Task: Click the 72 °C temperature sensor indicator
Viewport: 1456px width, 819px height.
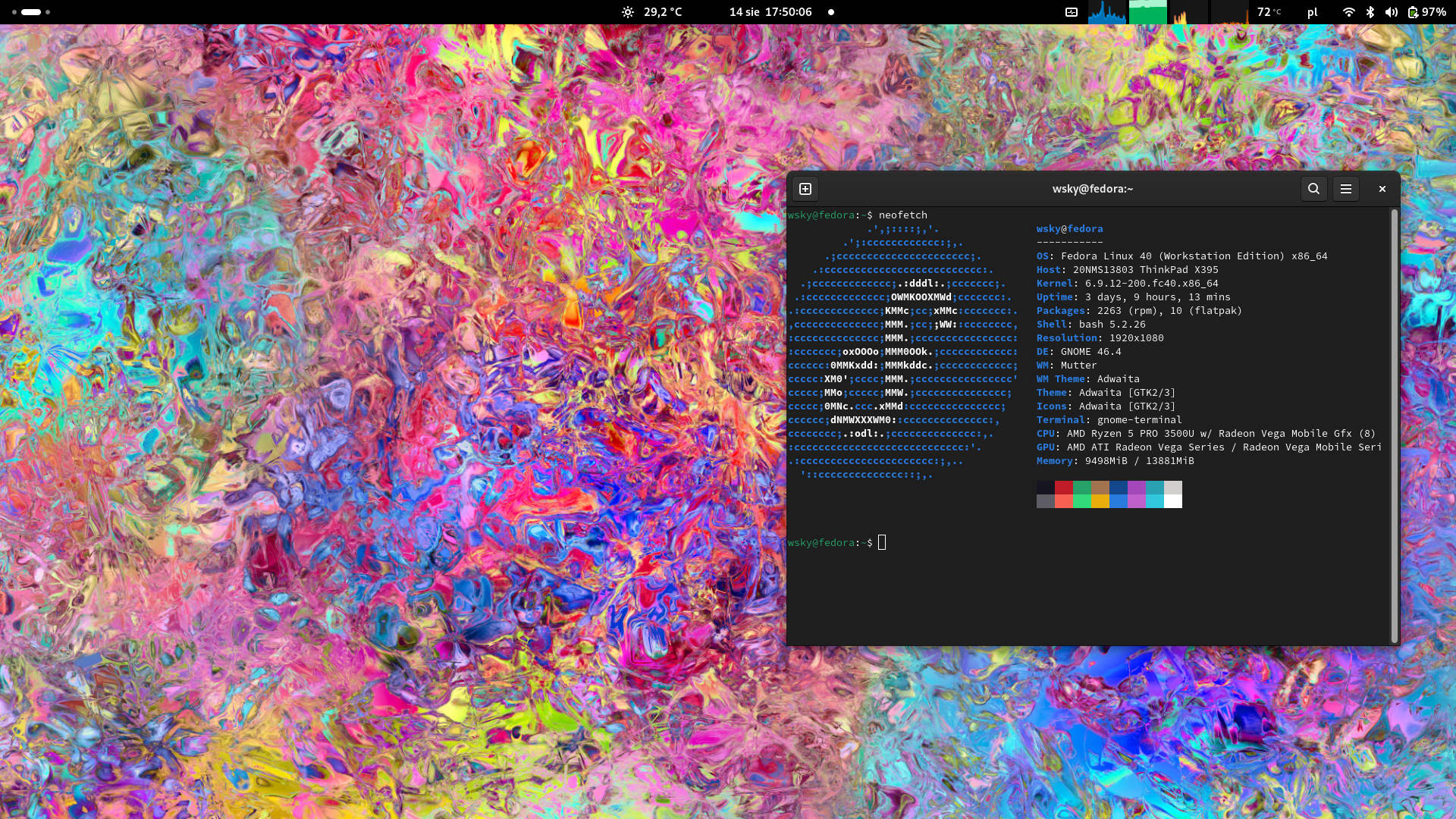Action: point(1269,12)
